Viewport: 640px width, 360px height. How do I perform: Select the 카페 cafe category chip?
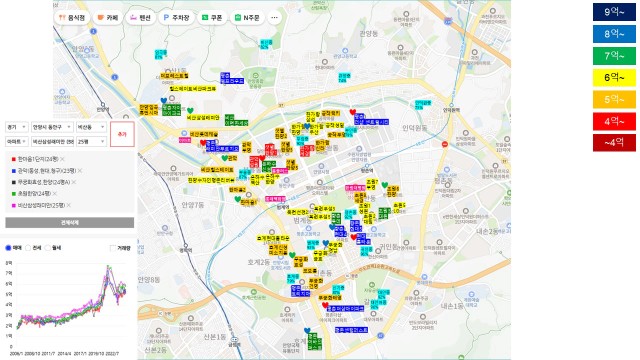[x=108, y=18]
